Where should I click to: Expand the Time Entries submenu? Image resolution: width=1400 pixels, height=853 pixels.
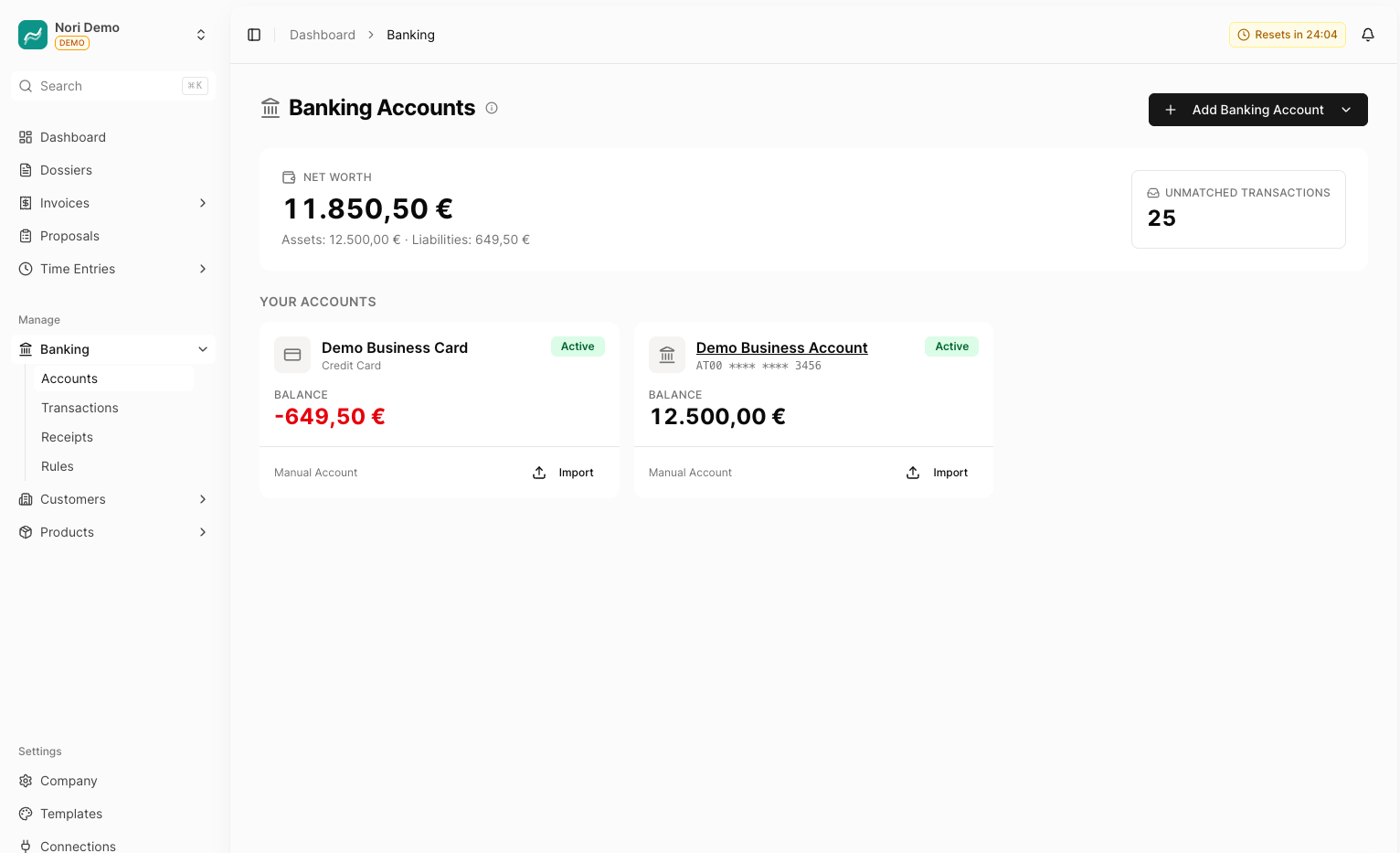pyautogui.click(x=203, y=269)
